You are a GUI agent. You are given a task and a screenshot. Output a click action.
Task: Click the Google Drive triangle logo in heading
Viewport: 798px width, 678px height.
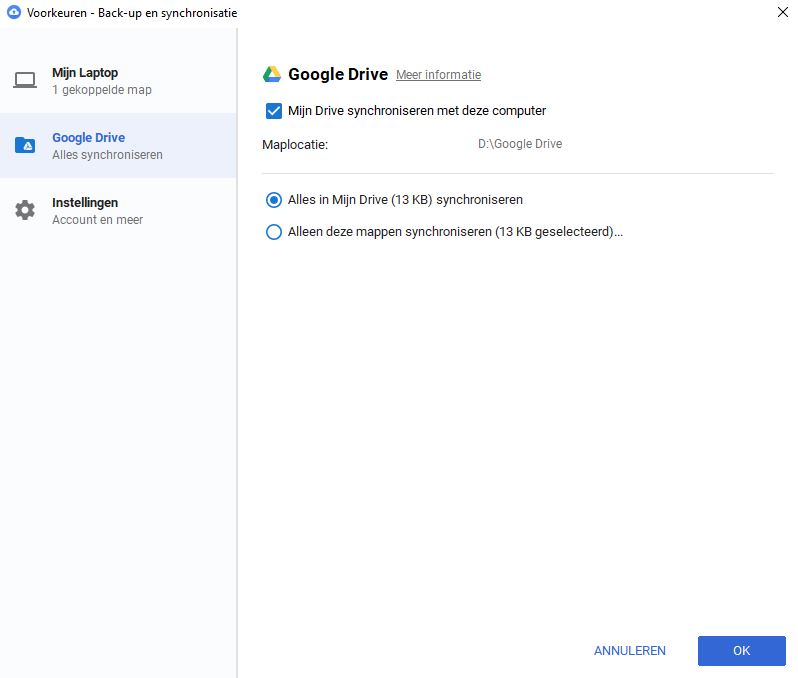tap(271, 75)
